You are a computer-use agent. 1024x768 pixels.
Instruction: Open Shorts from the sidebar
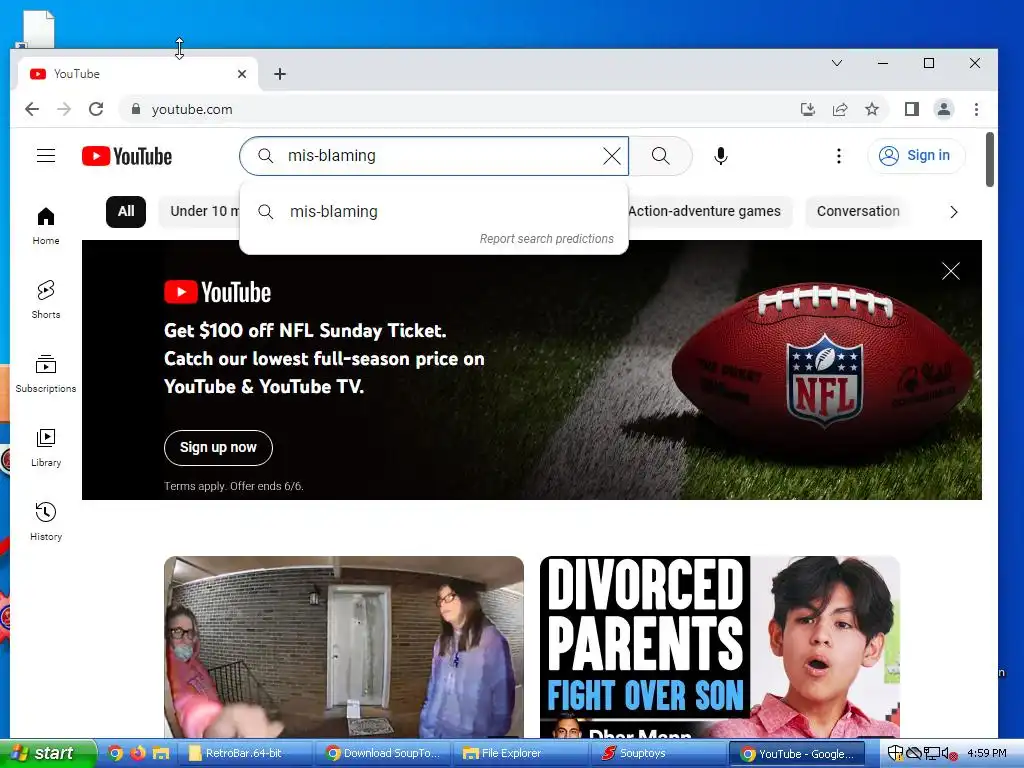pos(46,300)
